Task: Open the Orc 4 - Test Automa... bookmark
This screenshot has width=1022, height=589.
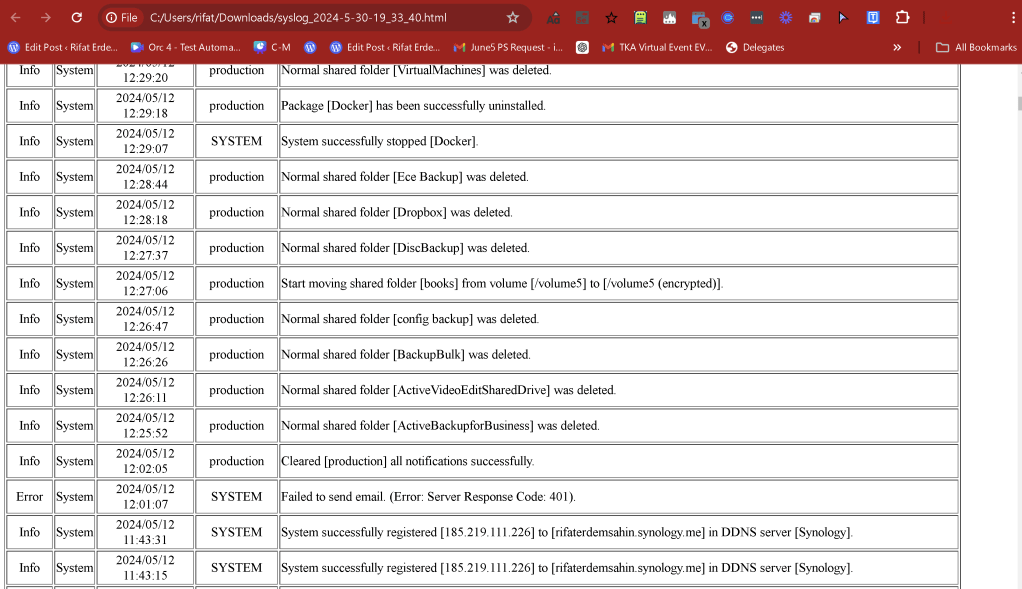Action: [x=186, y=48]
